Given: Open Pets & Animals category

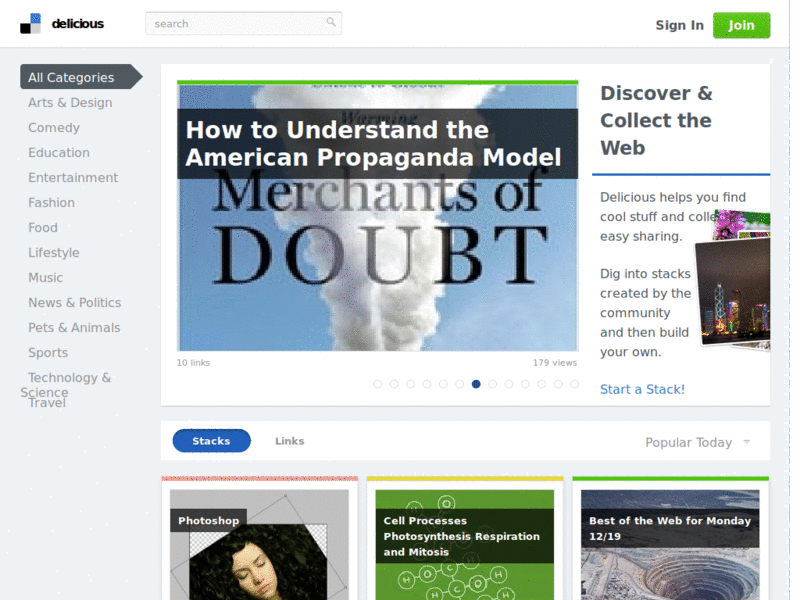Looking at the screenshot, I should click(74, 328).
